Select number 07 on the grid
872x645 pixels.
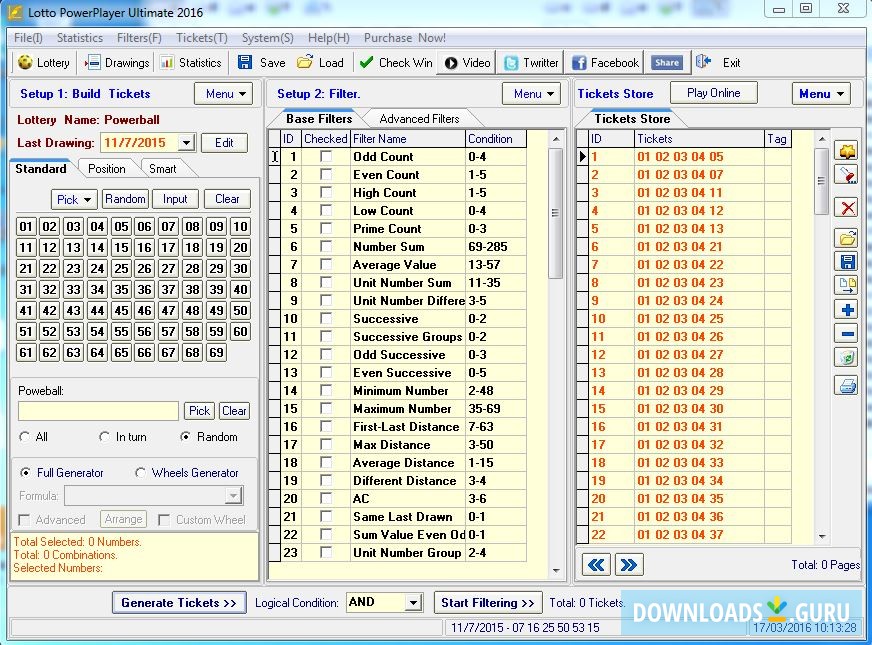coord(169,226)
